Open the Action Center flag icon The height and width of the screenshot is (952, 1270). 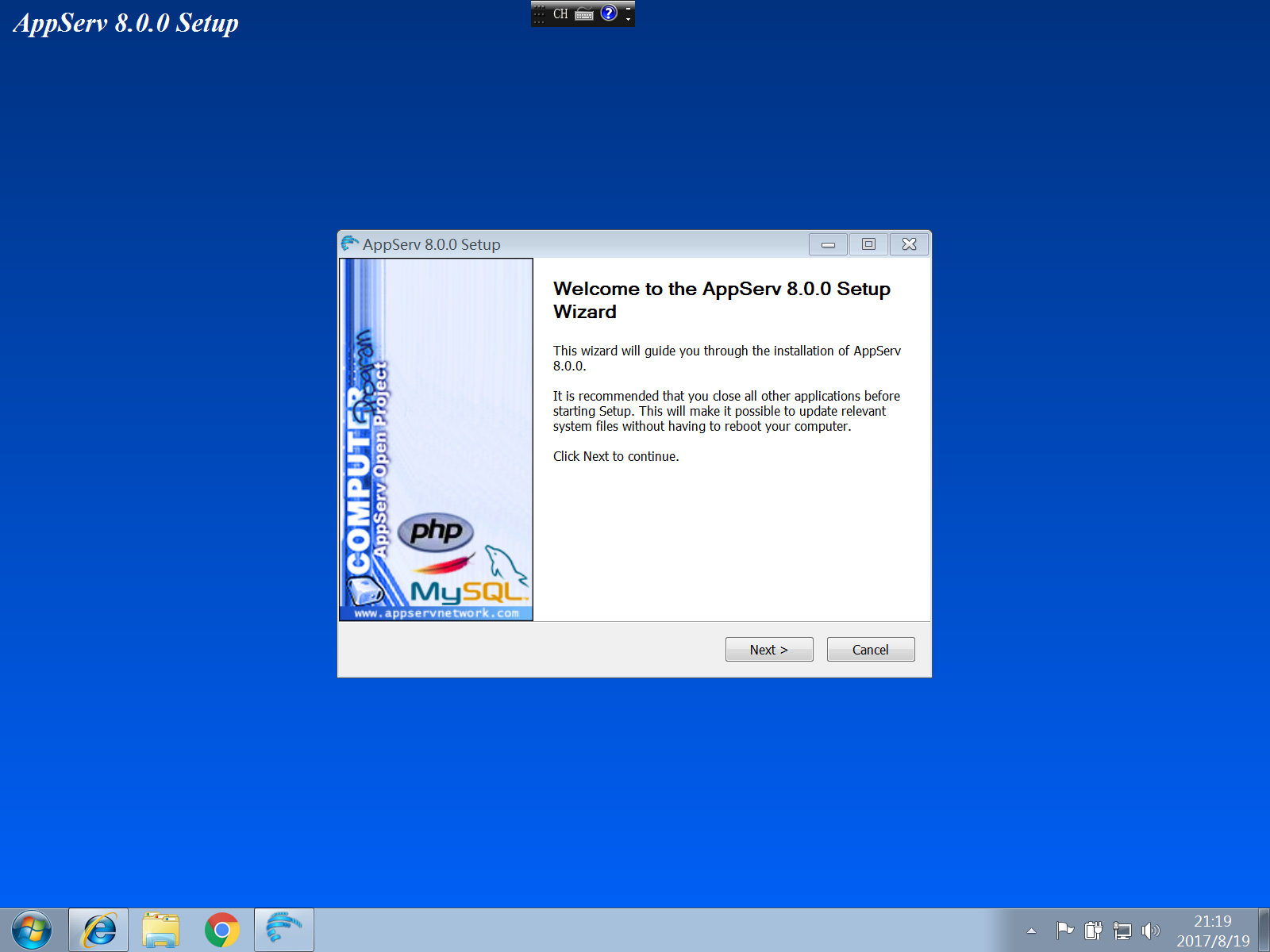tap(1064, 930)
